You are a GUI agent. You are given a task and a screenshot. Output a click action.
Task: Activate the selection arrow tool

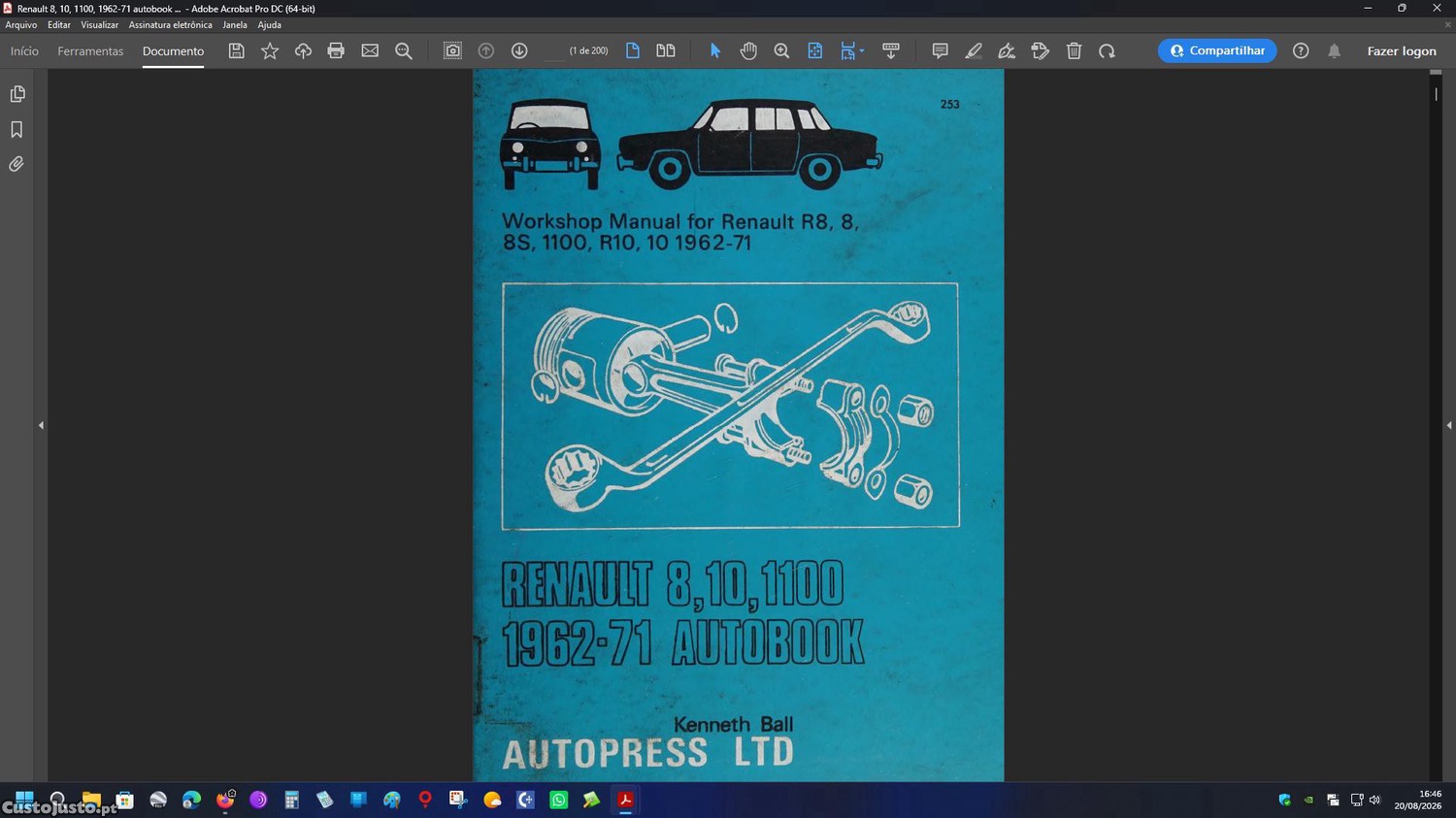(x=715, y=50)
